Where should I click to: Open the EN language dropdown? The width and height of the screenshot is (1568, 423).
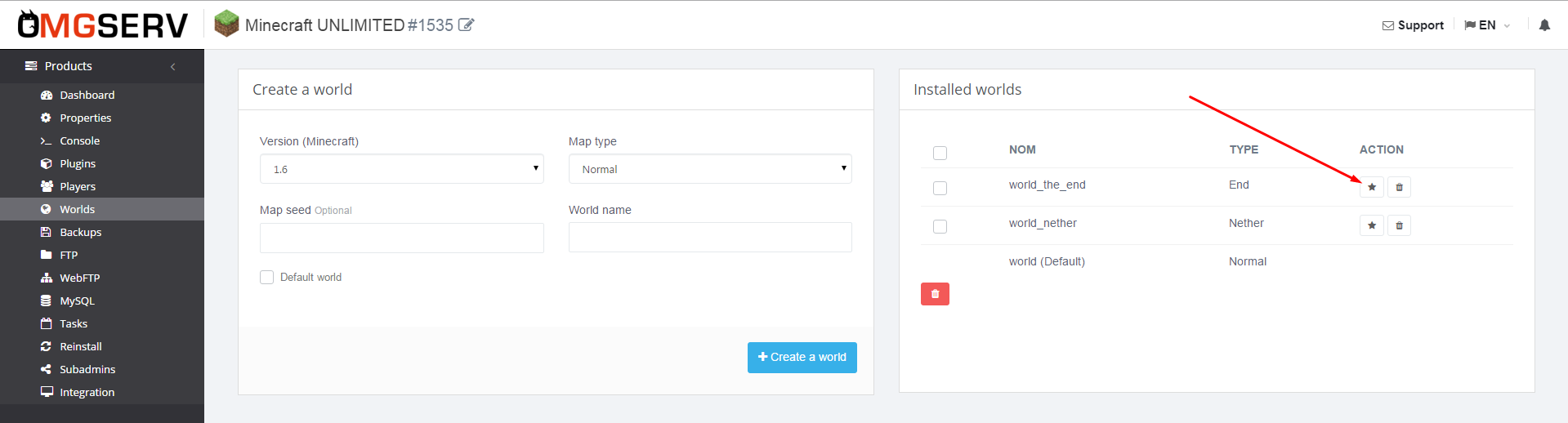pos(1488,25)
